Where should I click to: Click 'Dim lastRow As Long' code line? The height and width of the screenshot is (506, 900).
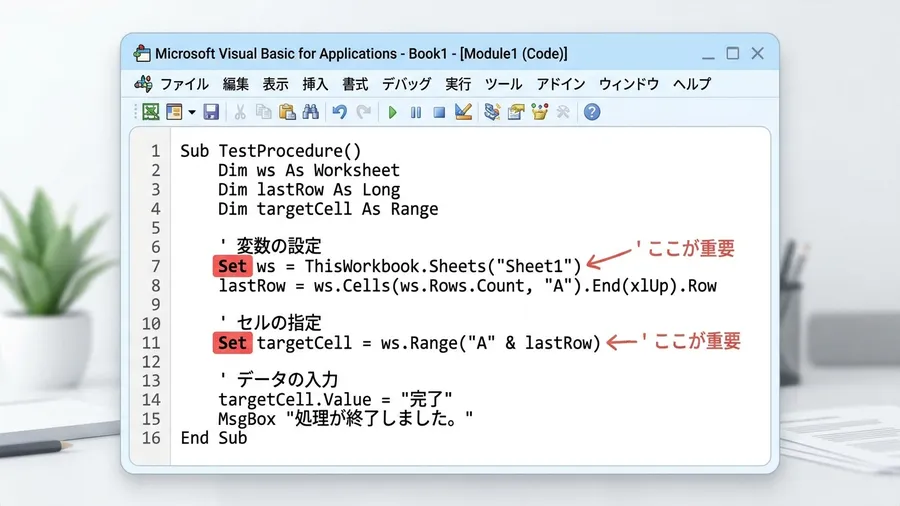coord(309,190)
